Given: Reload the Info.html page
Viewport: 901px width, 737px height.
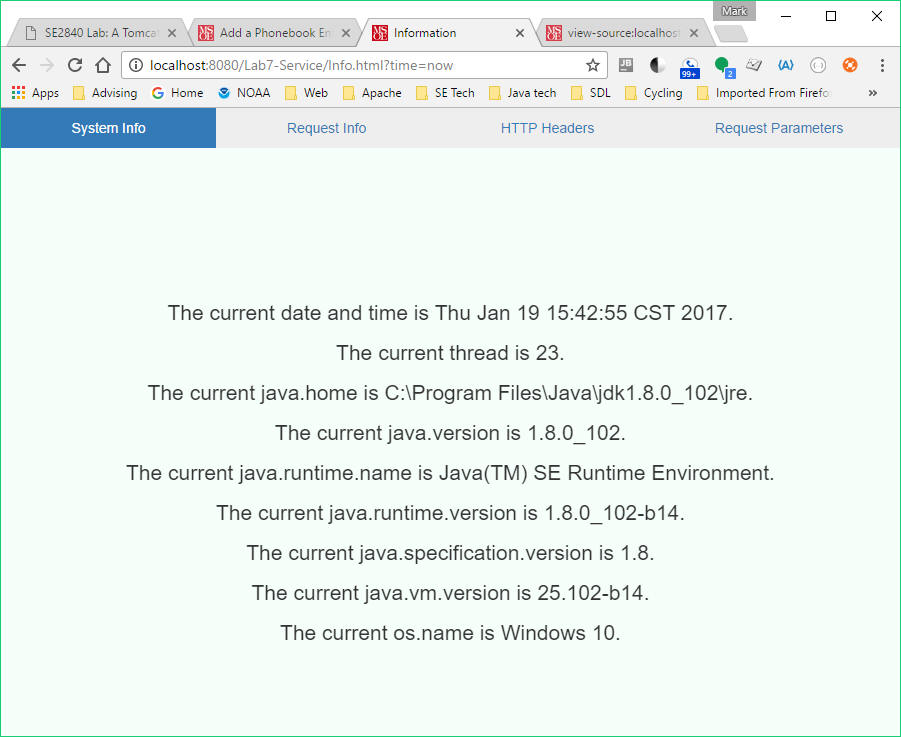Looking at the screenshot, I should (75, 64).
